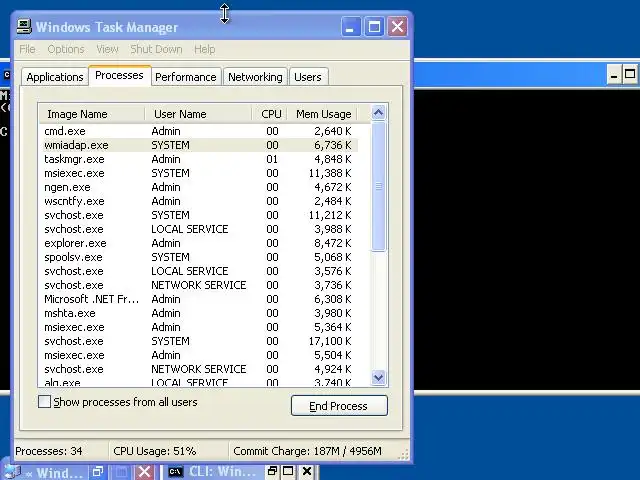
Task: Select the mshta.exe process
Action: [199, 313]
